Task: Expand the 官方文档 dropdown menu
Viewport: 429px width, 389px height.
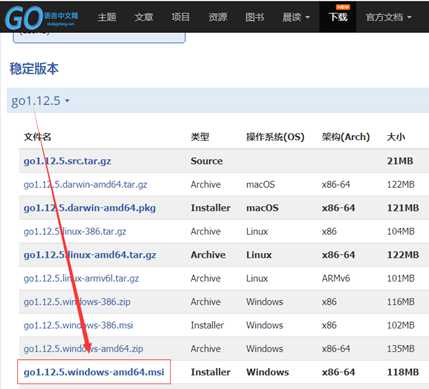Action: [388, 17]
